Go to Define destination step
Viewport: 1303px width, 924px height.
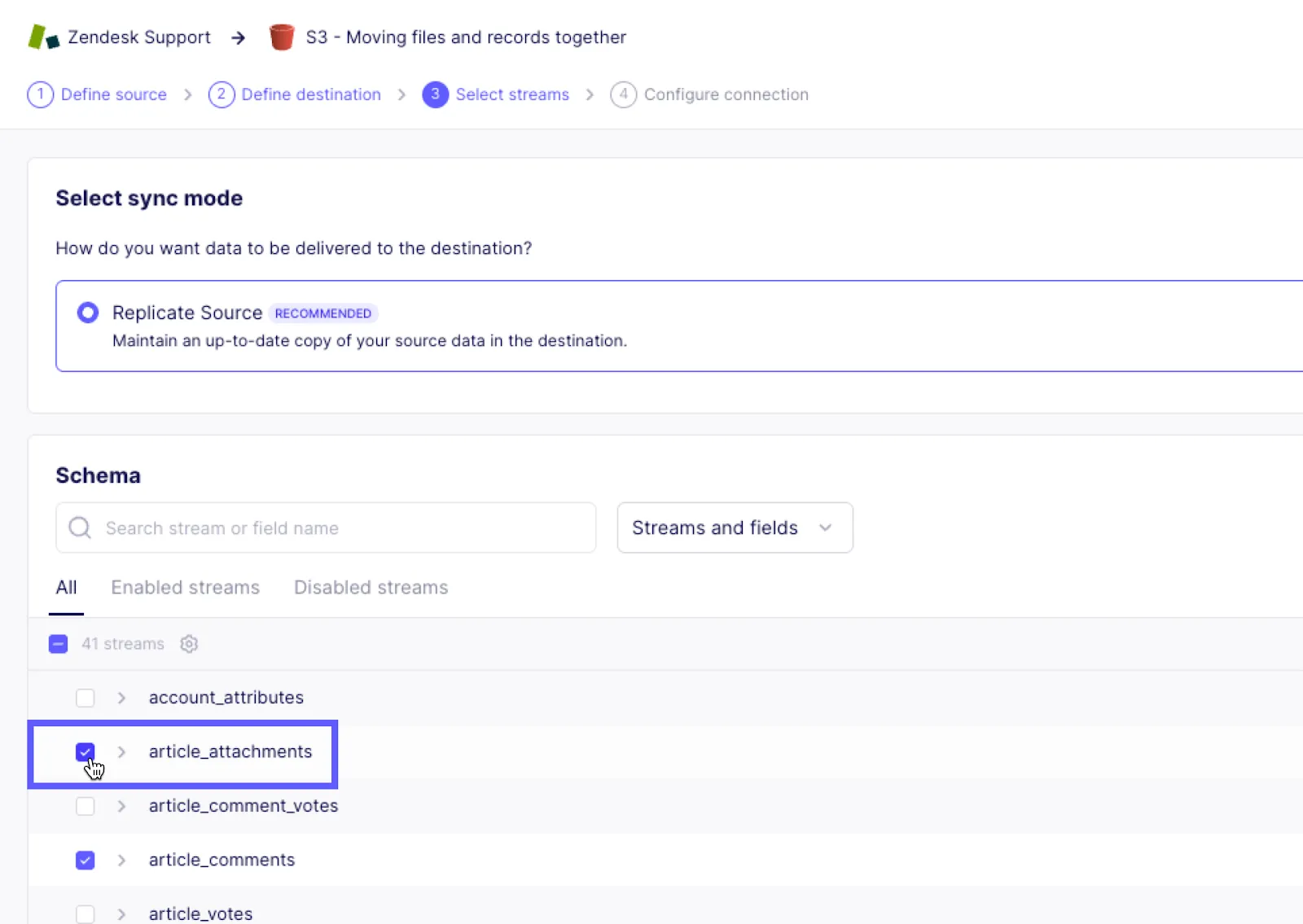tap(311, 94)
